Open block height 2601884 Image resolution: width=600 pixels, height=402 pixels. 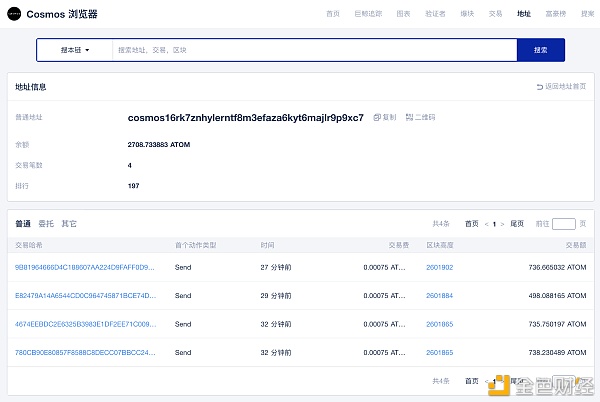pos(440,296)
